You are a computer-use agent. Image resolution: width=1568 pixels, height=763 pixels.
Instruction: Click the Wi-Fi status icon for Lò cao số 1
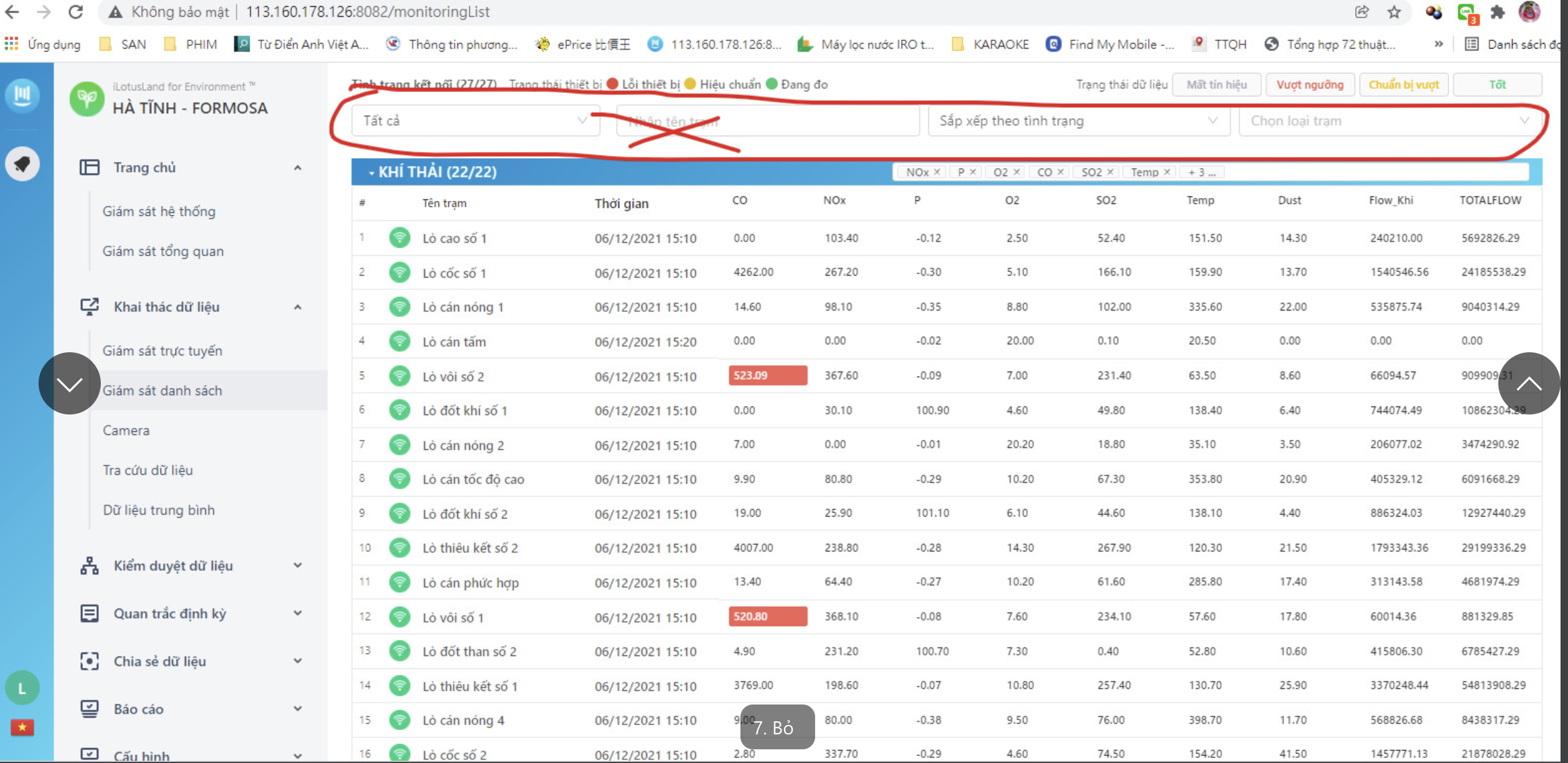tap(399, 238)
